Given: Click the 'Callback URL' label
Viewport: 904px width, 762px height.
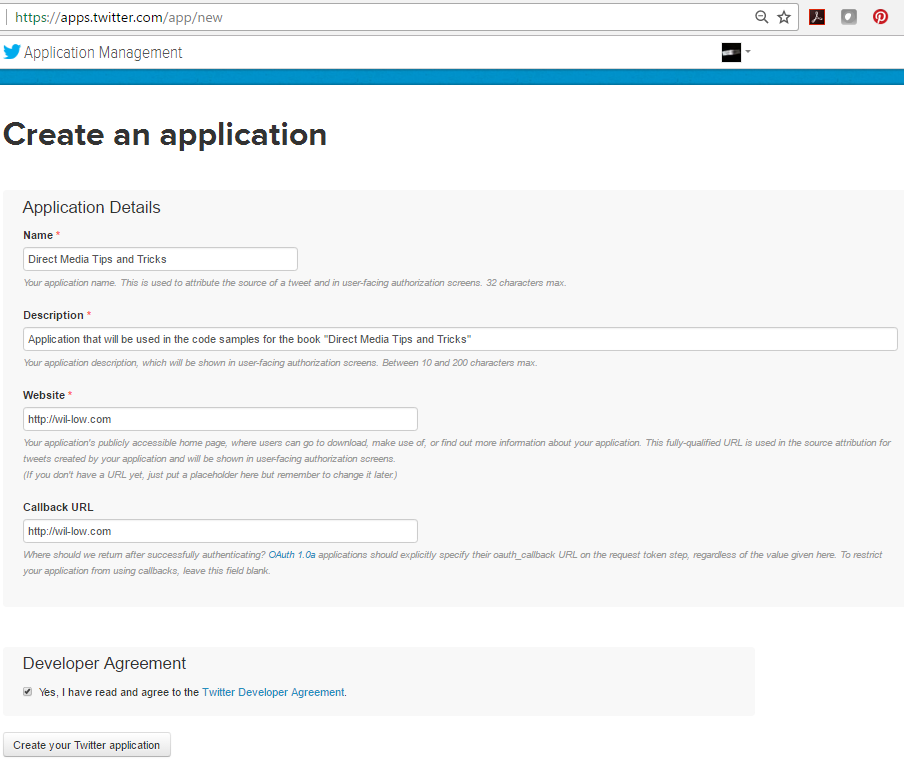Looking at the screenshot, I should coord(58,507).
